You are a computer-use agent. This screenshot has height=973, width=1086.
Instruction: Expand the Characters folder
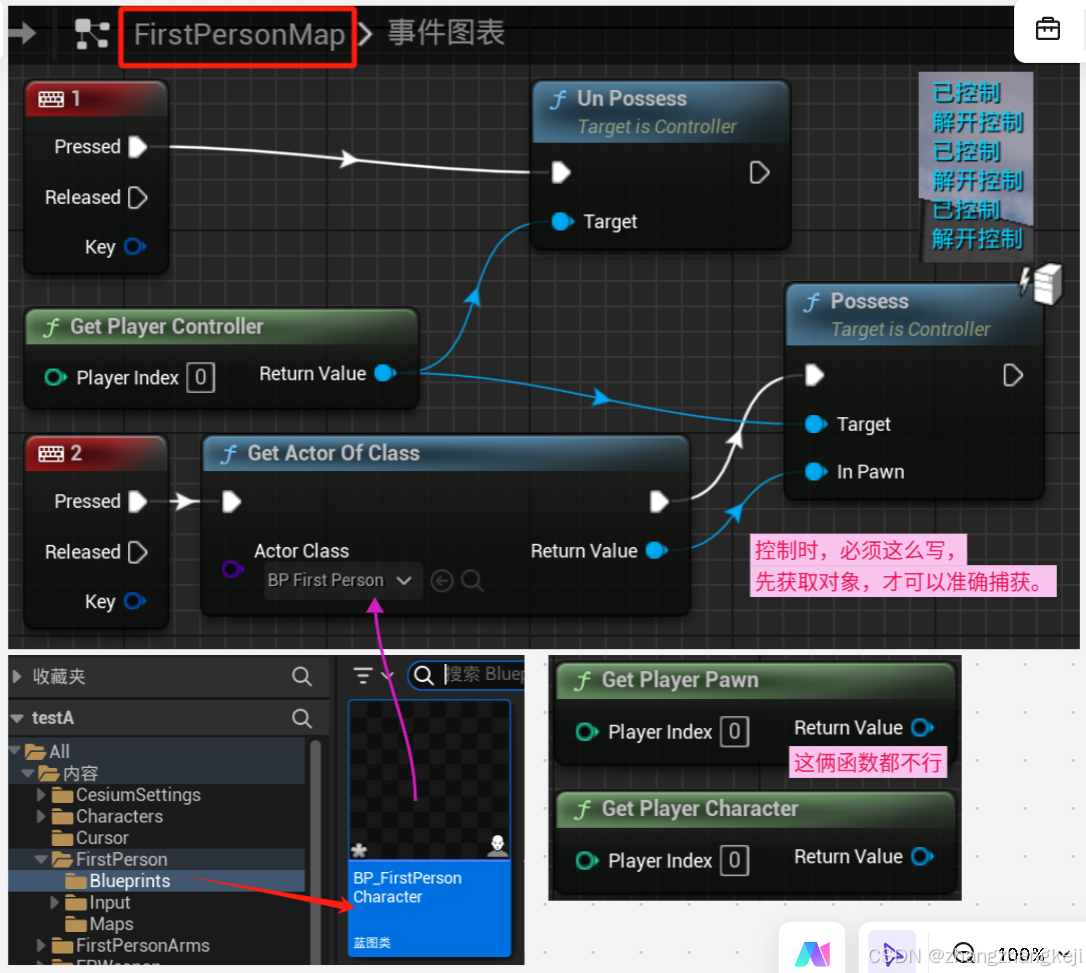(x=42, y=816)
